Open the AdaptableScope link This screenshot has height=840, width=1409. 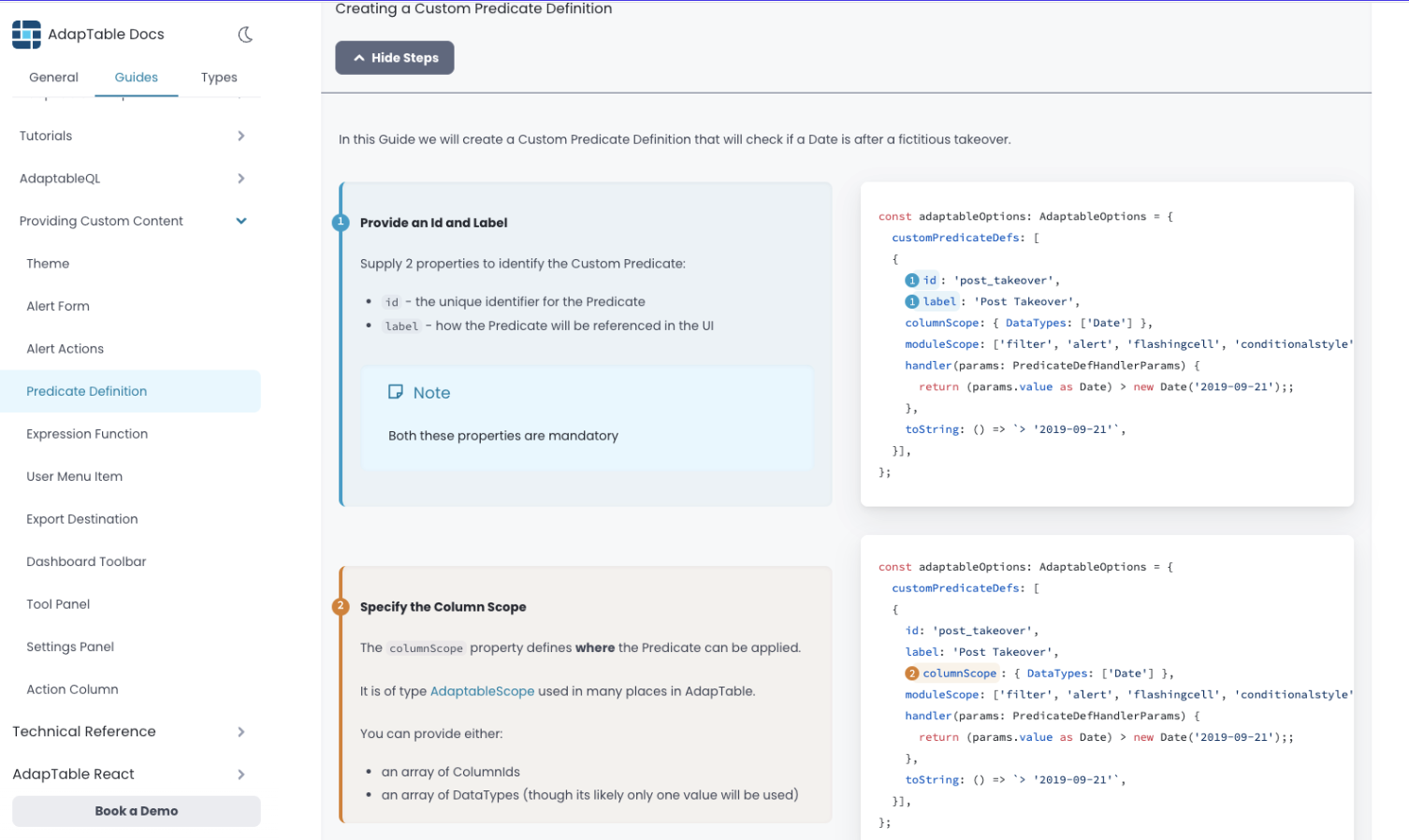coord(482,691)
